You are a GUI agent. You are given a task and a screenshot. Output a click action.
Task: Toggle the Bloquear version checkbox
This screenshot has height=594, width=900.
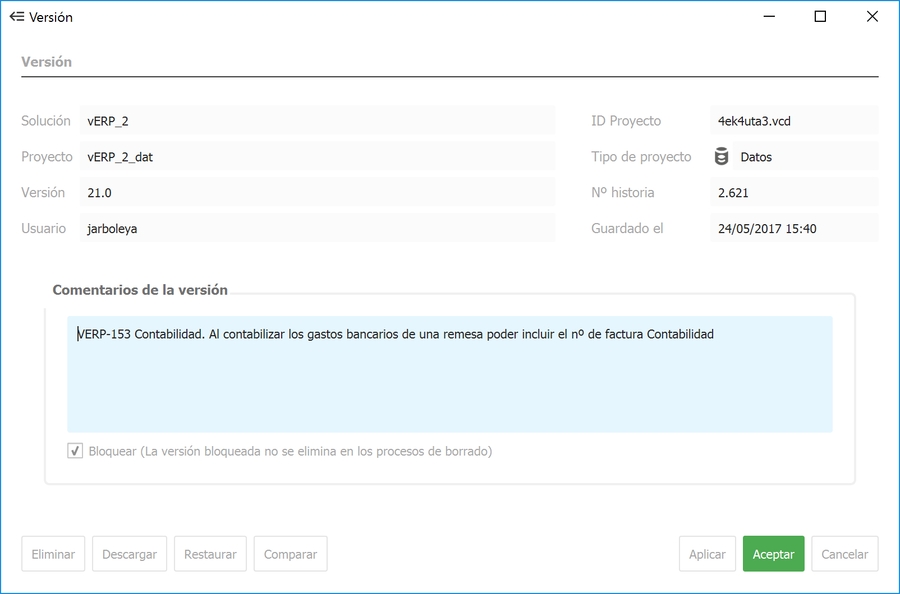[75, 451]
